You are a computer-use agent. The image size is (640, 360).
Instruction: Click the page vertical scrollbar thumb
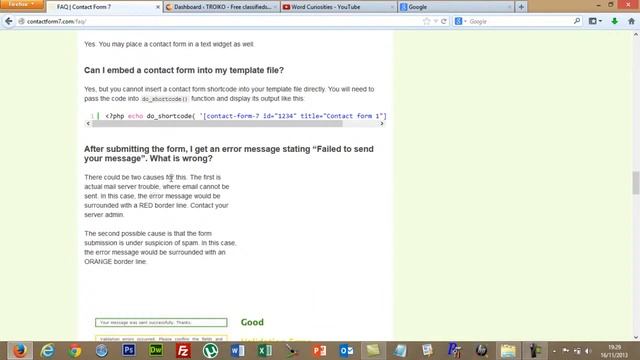[x=636, y=183]
